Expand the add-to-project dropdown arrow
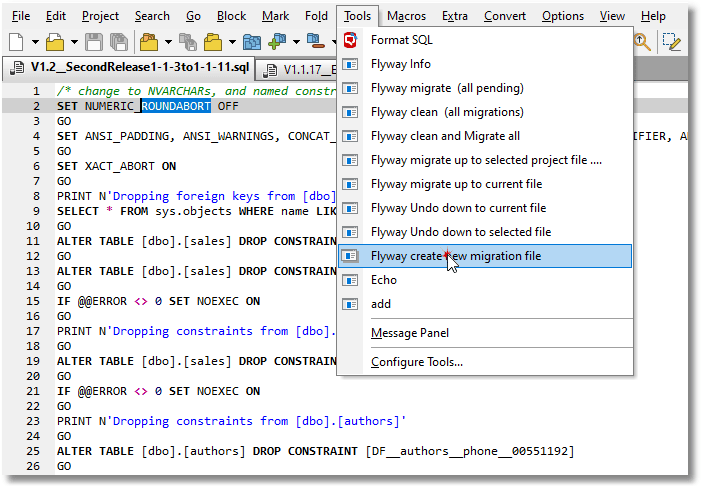This screenshot has height=489, width=702. pyautogui.click(x=296, y=43)
